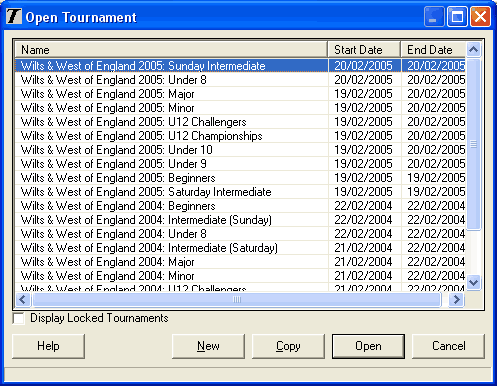The image size is (497, 386).
Task: Select Wilts & West of England 2005: Sunday Intermediate
Action: pos(240,66)
